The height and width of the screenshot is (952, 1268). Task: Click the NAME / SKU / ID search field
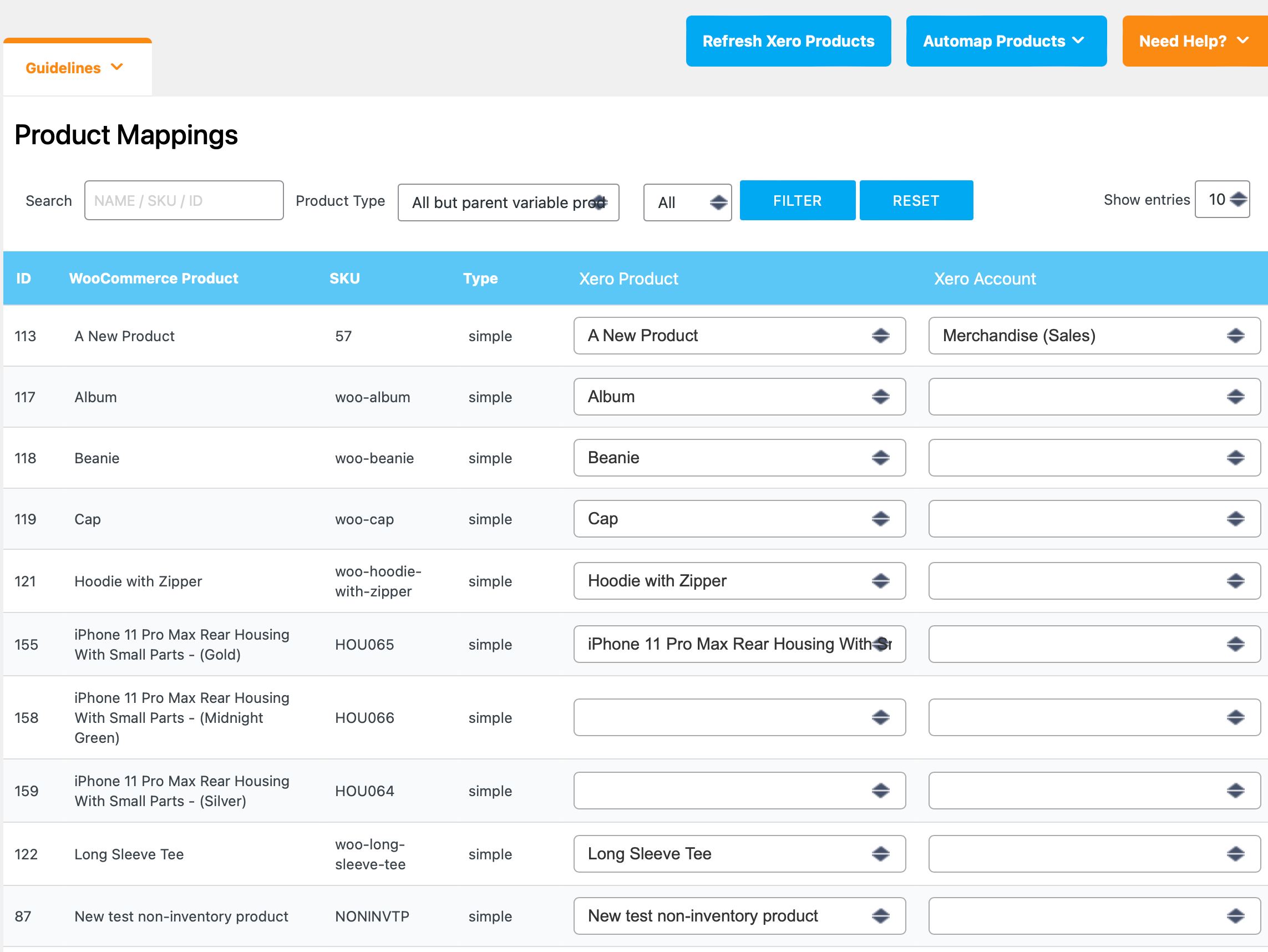[x=184, y=200]
